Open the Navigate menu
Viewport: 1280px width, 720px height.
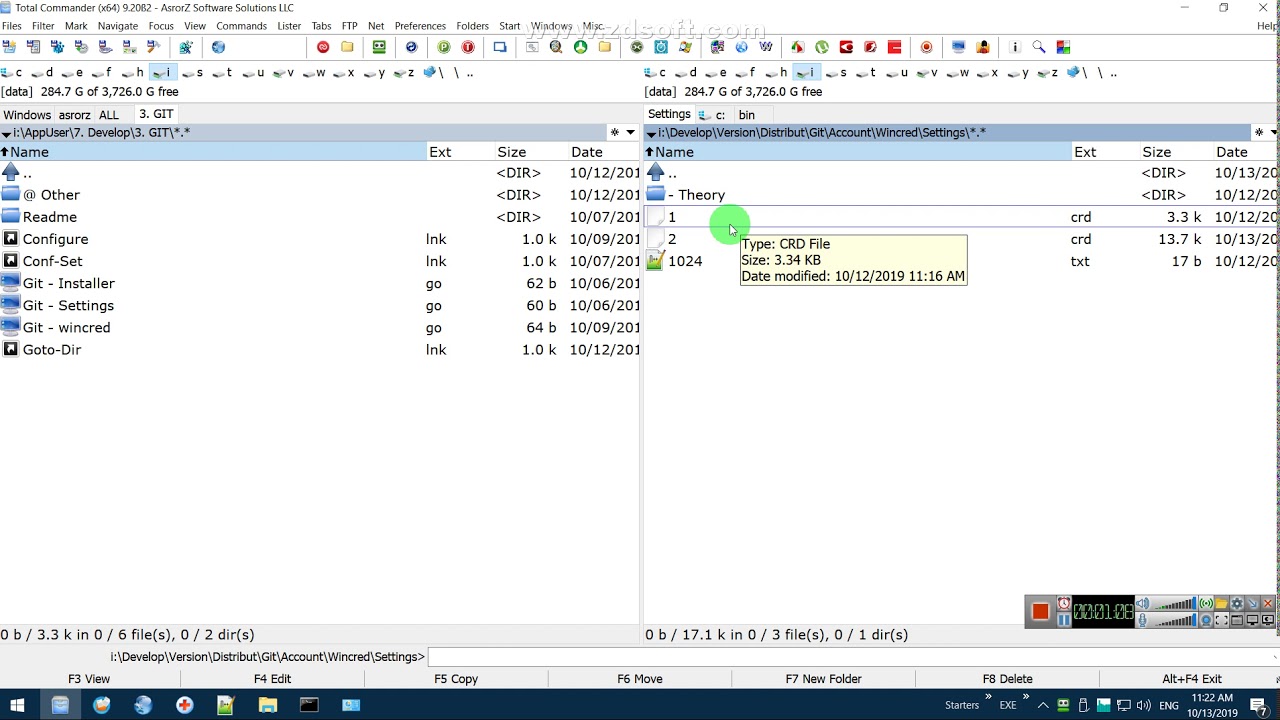[x=117, y=26]
